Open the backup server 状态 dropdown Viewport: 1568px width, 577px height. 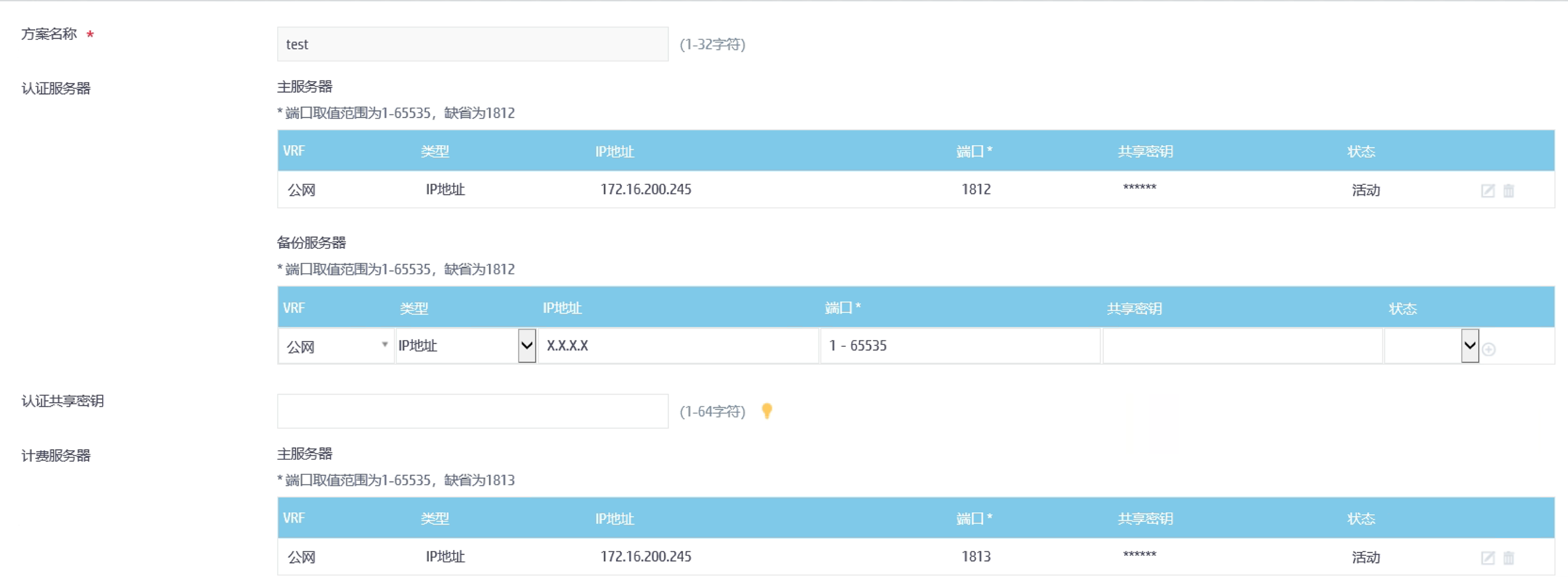point(1431,346)
